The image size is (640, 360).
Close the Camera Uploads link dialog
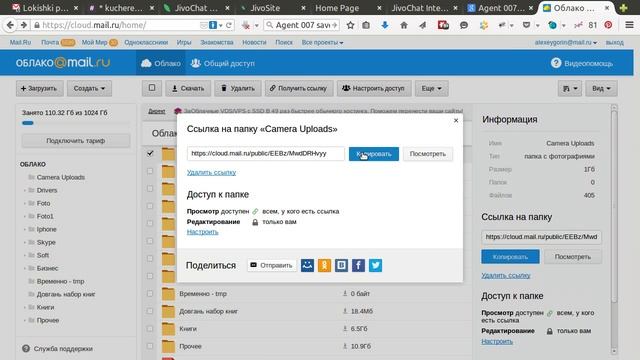[x=456, y=120]
